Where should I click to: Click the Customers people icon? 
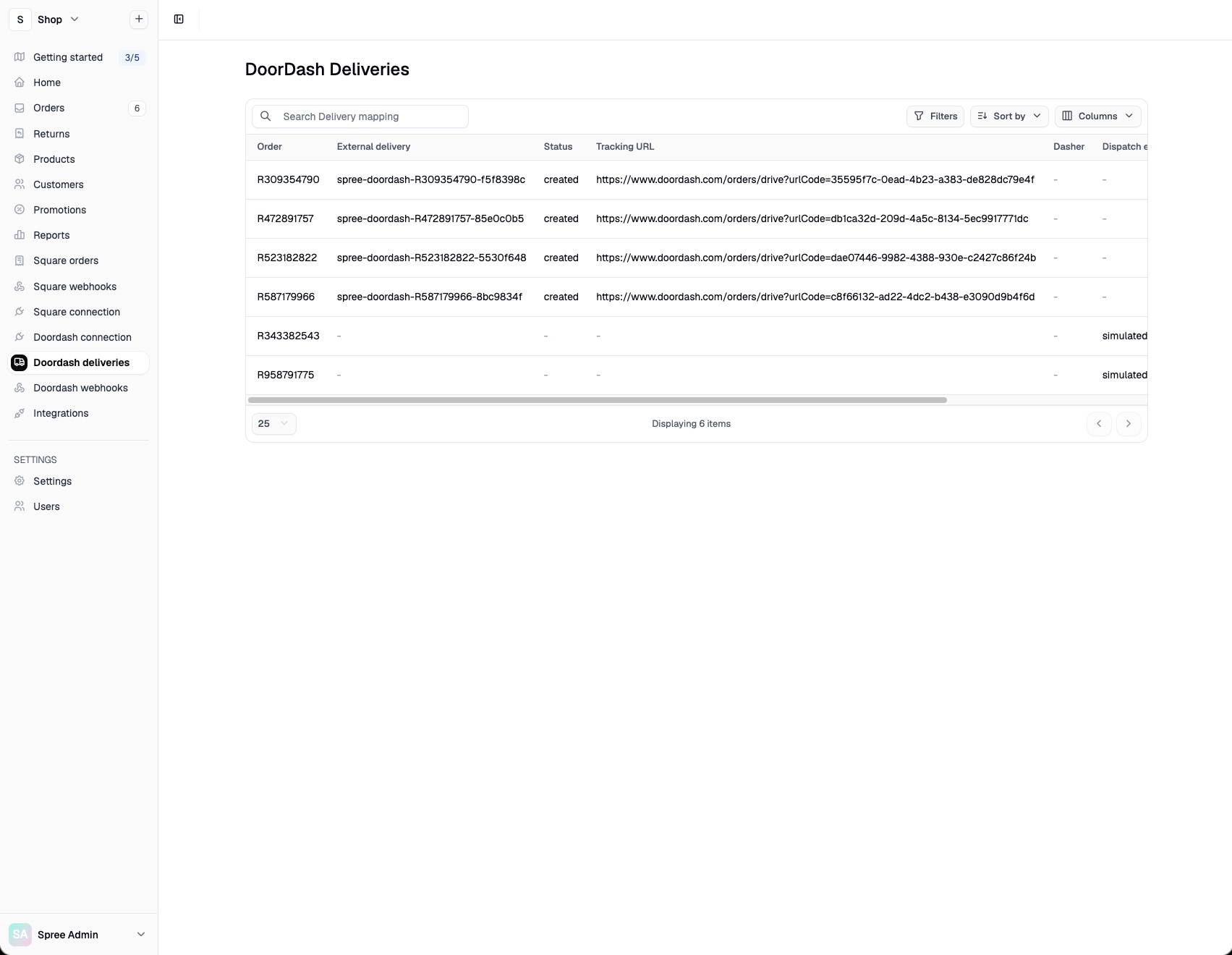coord(20,184)
